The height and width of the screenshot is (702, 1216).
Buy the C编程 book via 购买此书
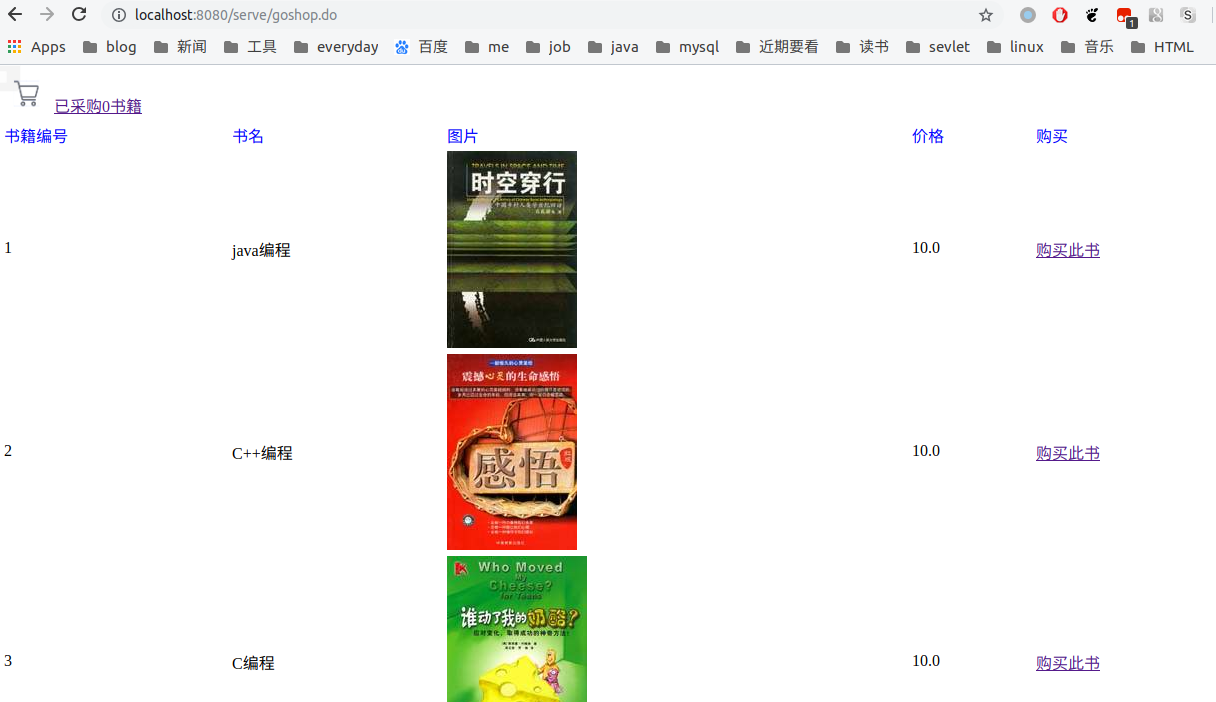[x=1068, y=663]
